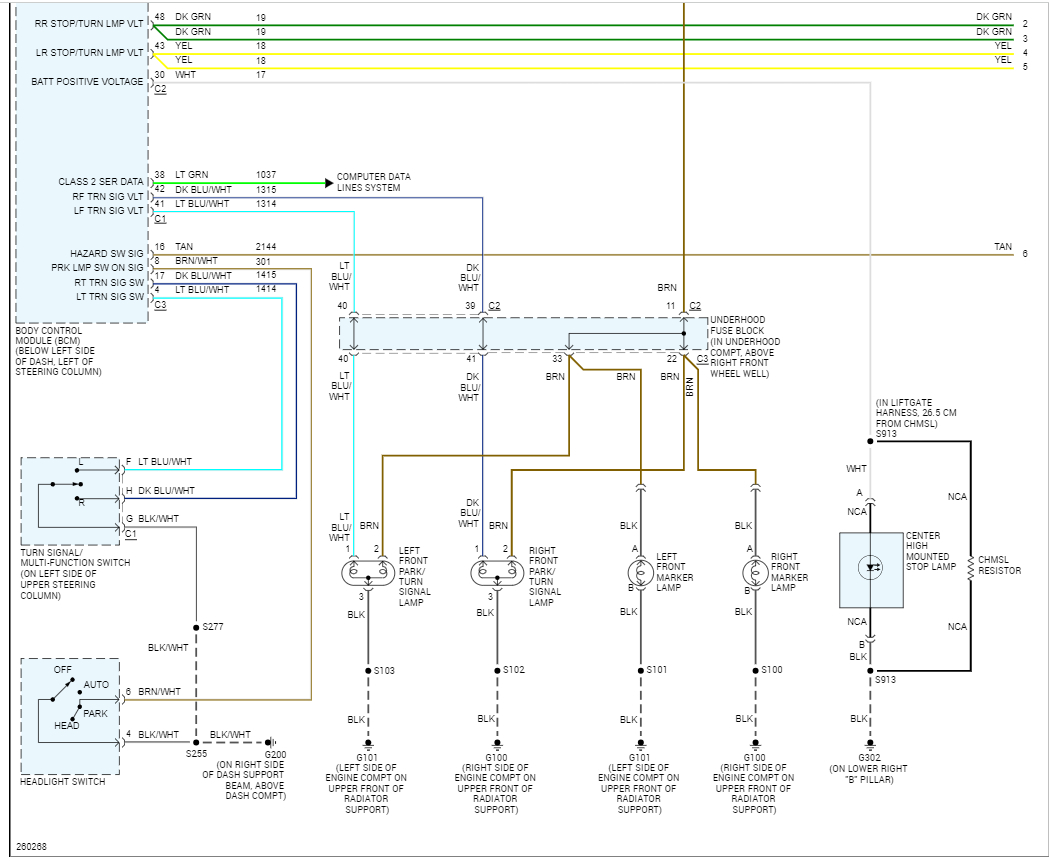Click circuit number 2144 on TAN wire

click(266, 246)
